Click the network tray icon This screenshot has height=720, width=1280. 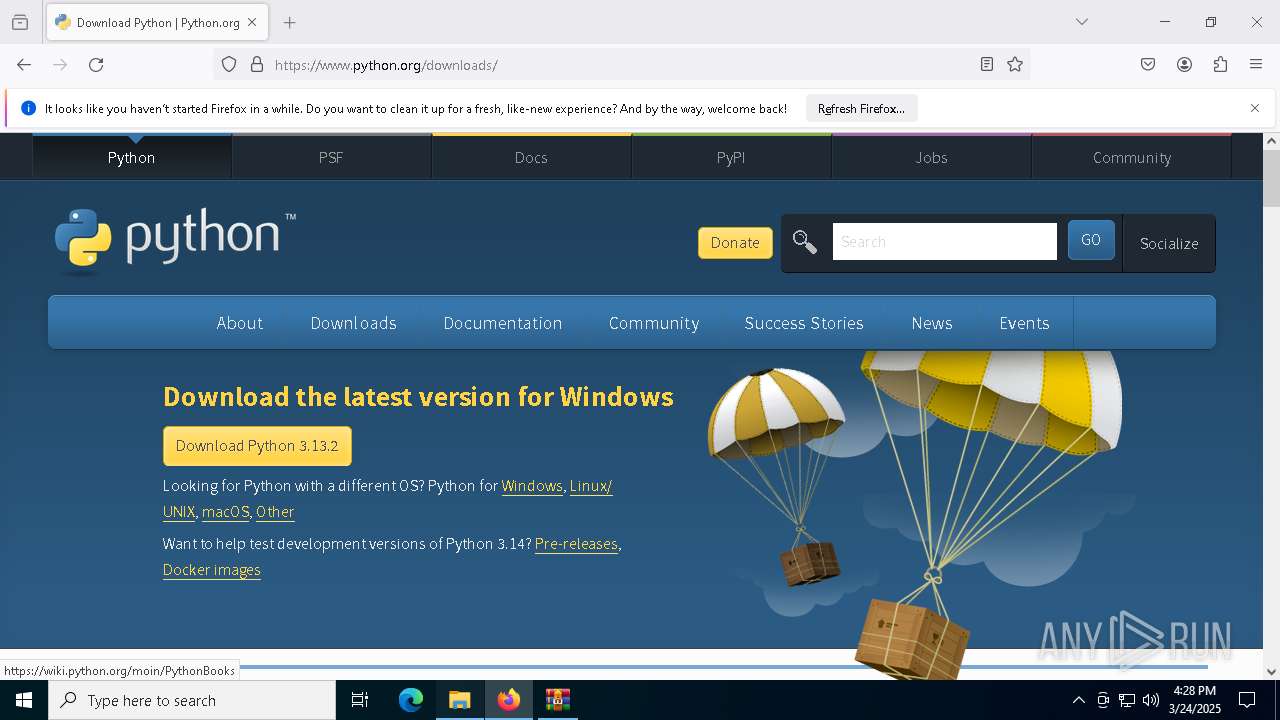point(1127,700)
